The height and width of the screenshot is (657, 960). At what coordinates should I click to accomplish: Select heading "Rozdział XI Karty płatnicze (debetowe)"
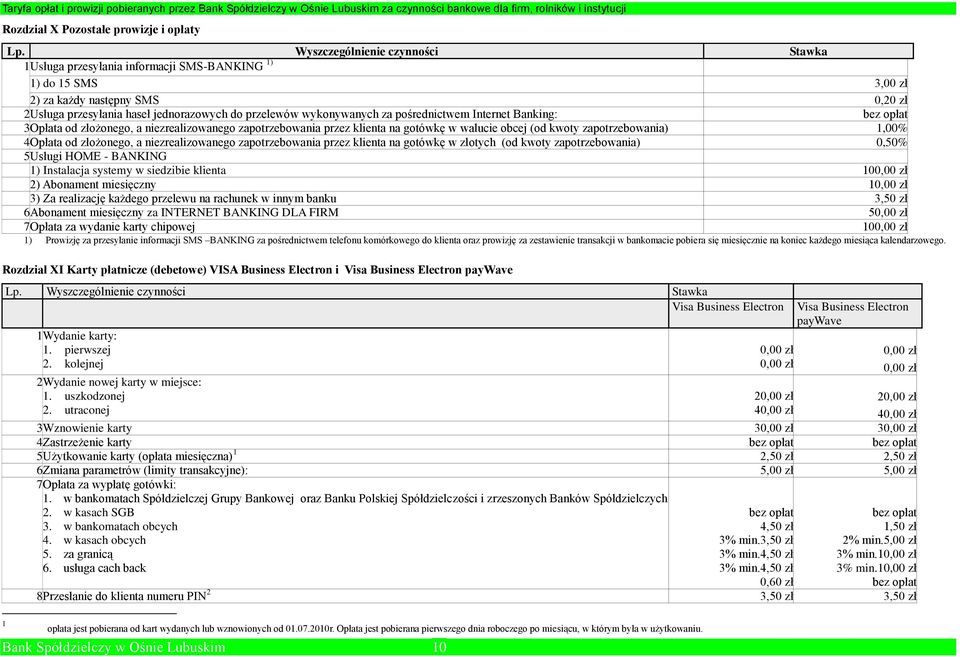coord(258,269)
